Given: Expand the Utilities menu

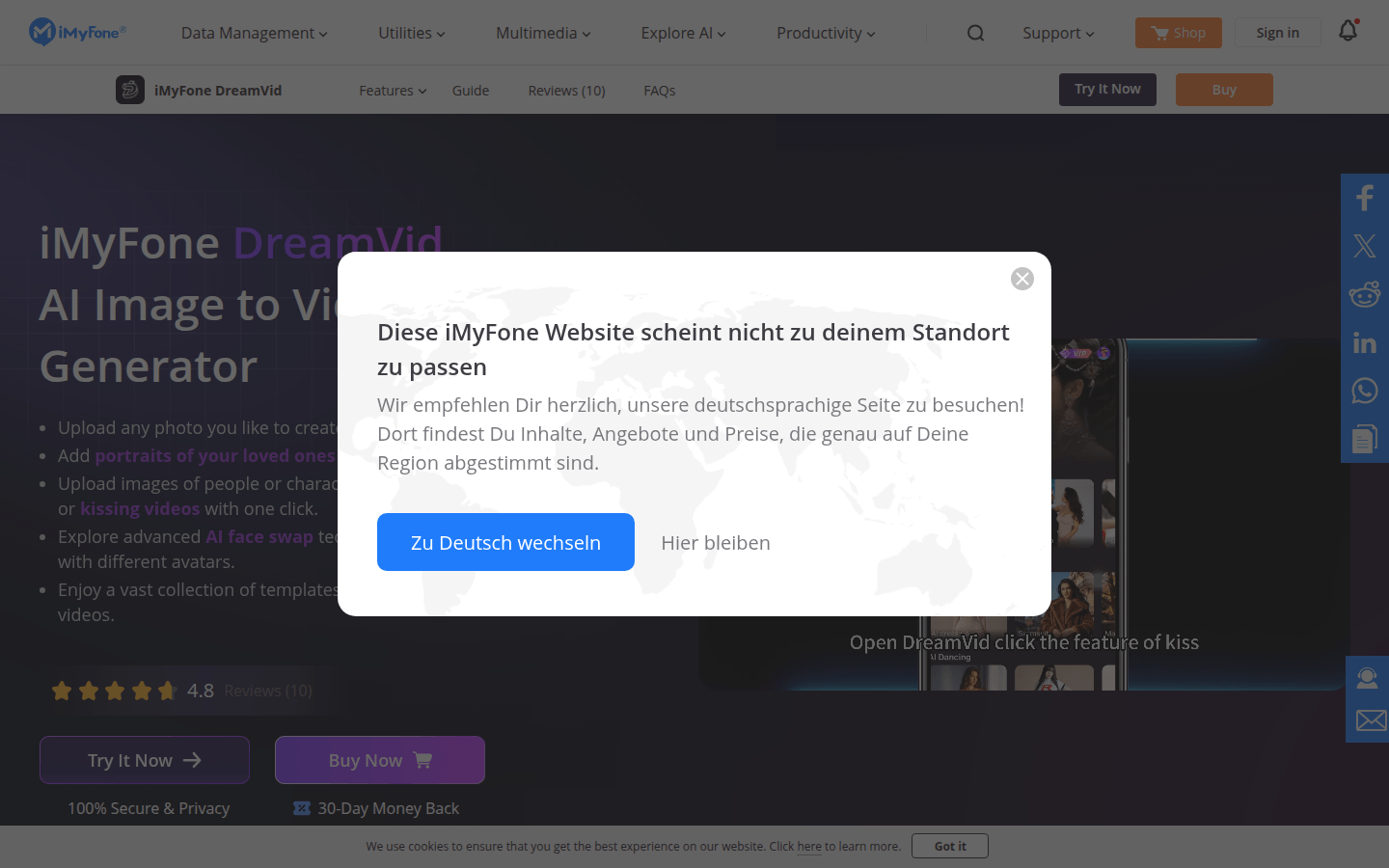Looking at the screenshot, I should pyautogui.click(x=412, y=33).
